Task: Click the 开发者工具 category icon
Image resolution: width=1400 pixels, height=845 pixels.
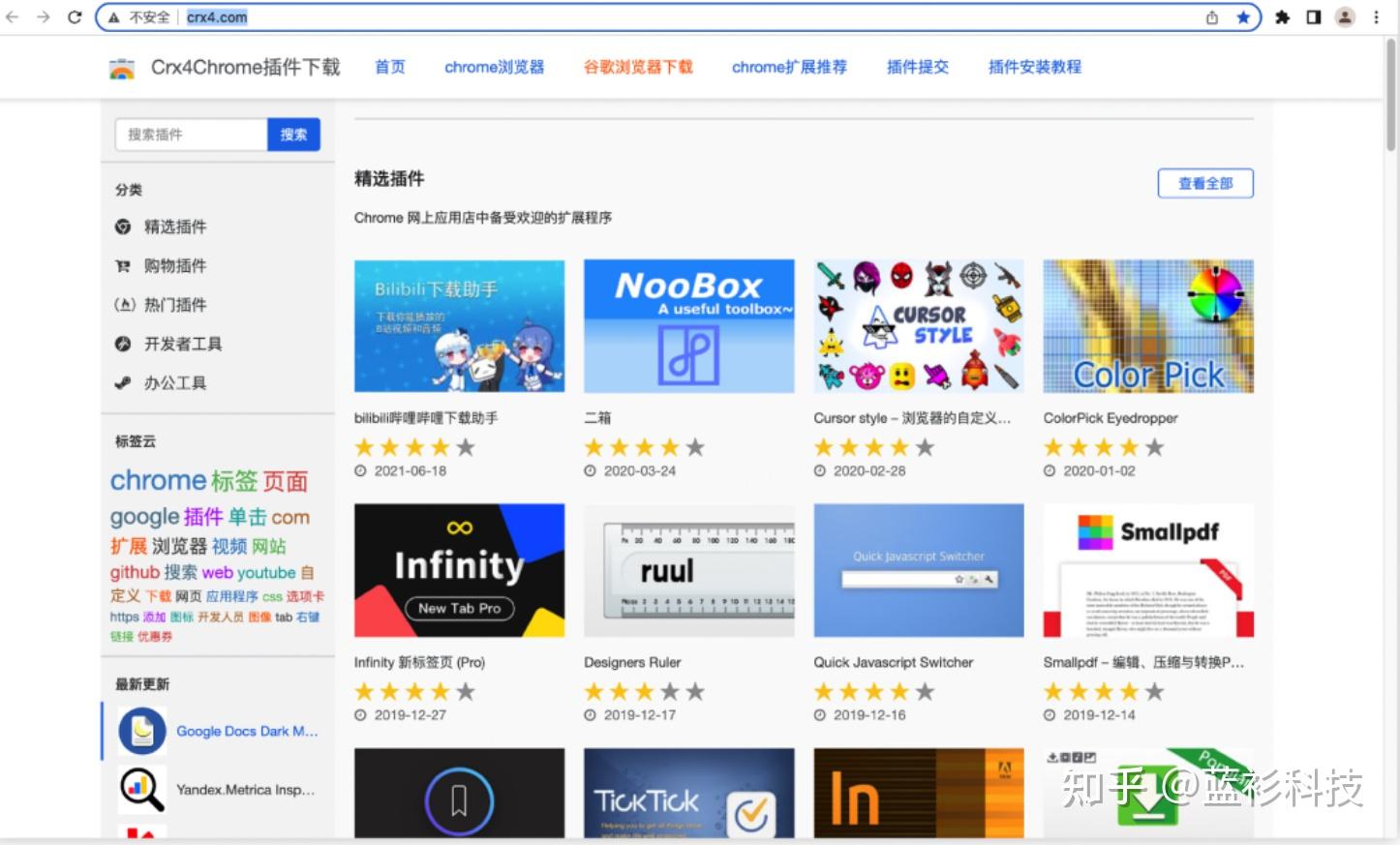Action: [x=123, y=344]
